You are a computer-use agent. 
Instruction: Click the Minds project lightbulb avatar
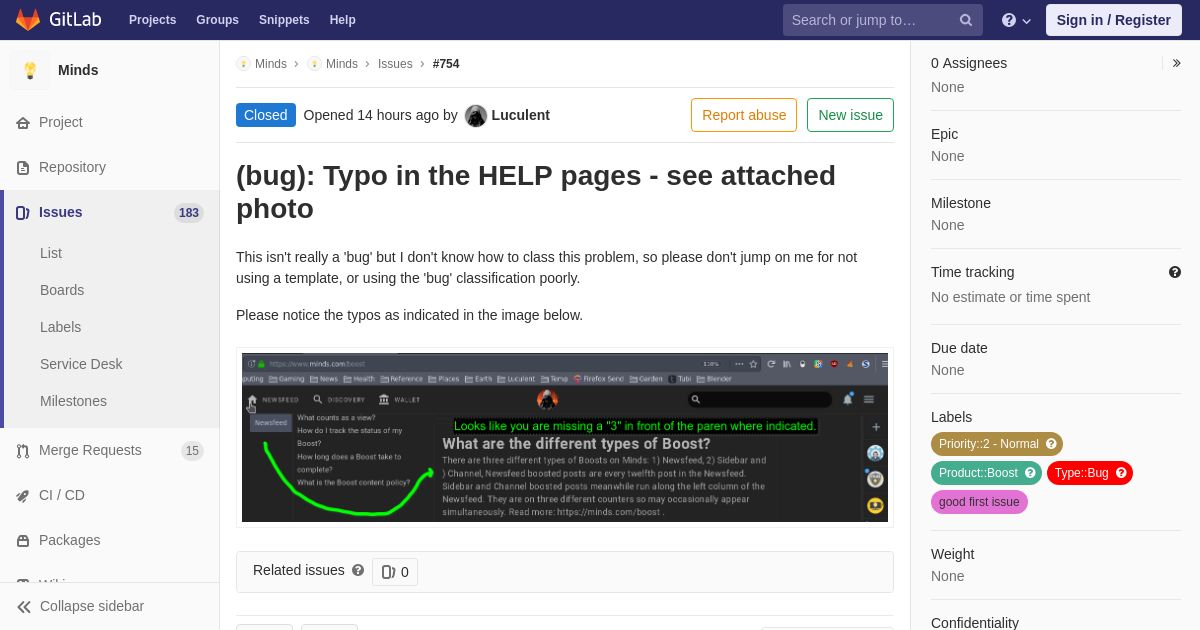coord(30,70)
